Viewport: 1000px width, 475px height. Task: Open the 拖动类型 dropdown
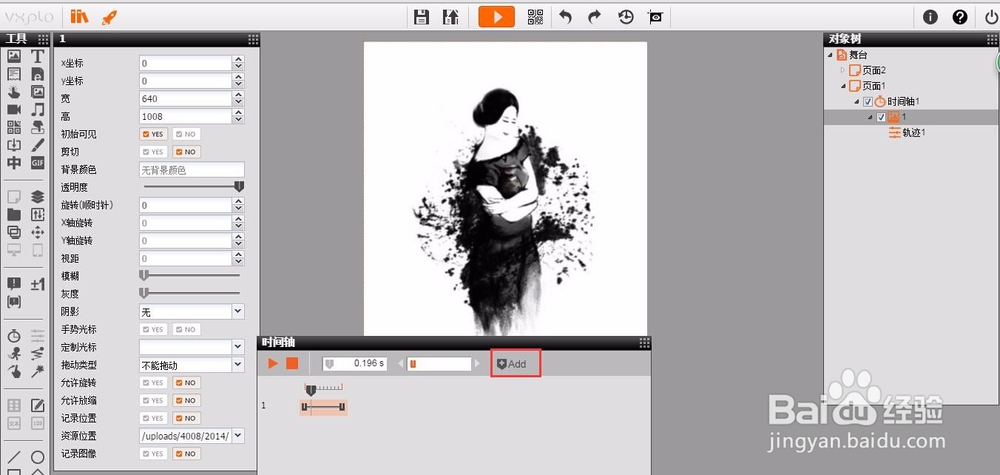pyautogui.click(x=238, y=365)
